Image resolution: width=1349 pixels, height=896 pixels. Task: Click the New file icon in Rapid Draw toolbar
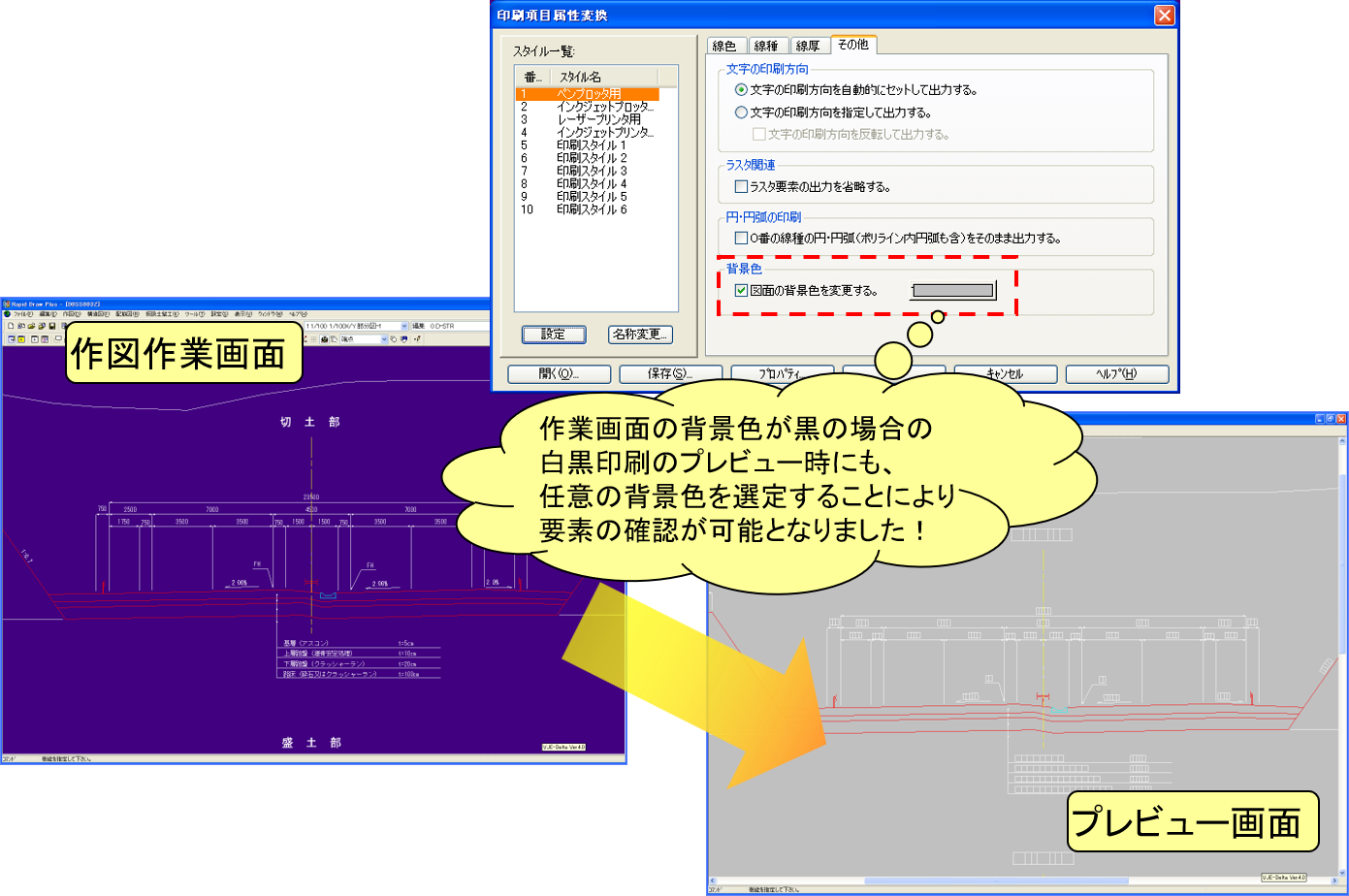[9, 327]
